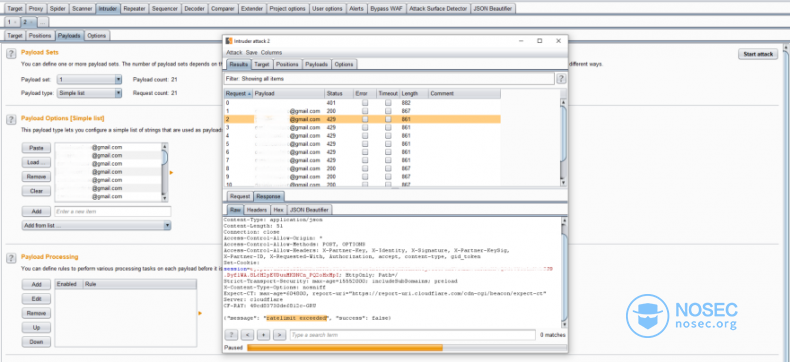
Task: Open the Payload type Simple list dropdown
Action: click(89, 93)
